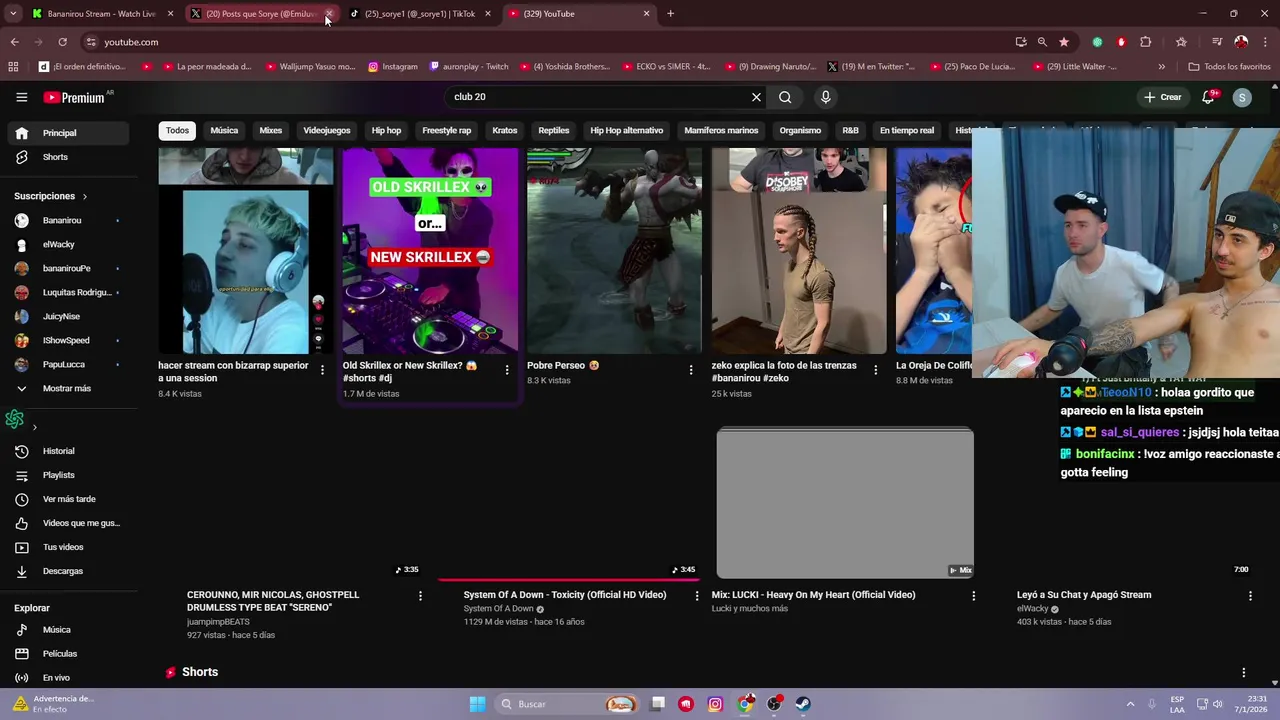Open the zeko trenzas short thumbnail
The image size is (1280, 720).
point(798,251)
